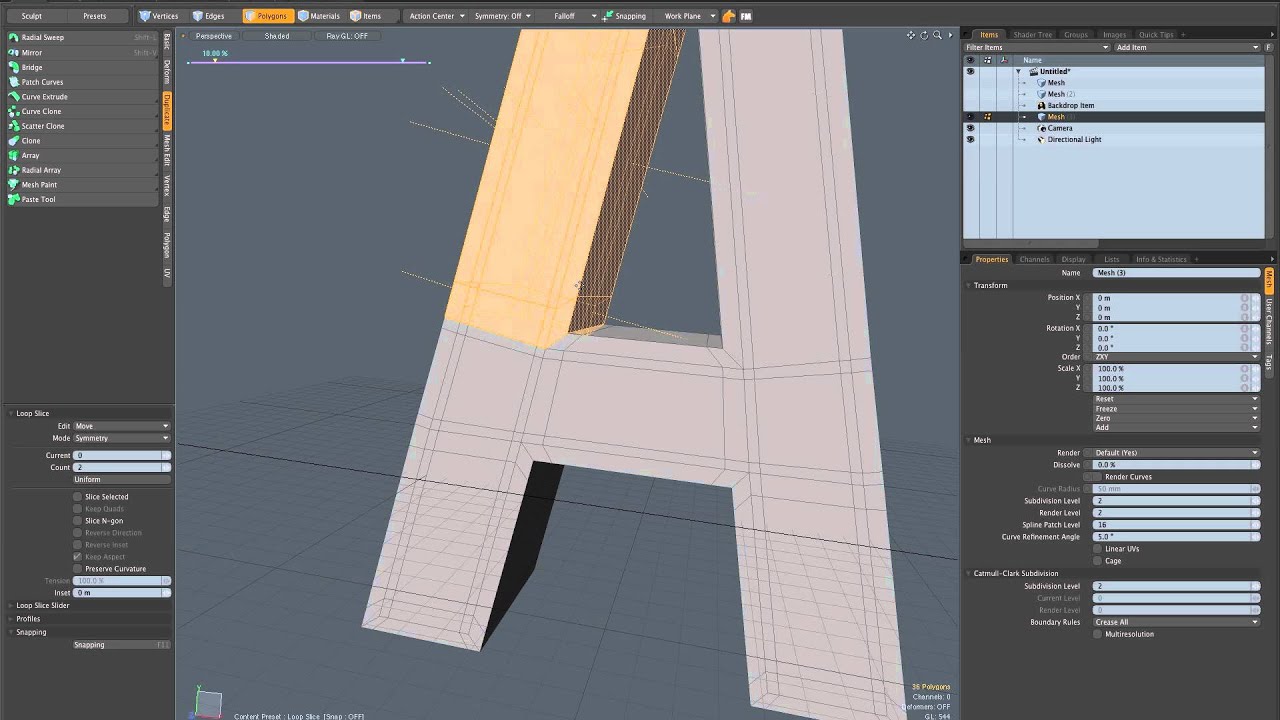The width and height of the screenshot is (1280, 720).
Task: Enable the Slice Selected checkbox
Action: pyautogui.click(x=78, y=497)
